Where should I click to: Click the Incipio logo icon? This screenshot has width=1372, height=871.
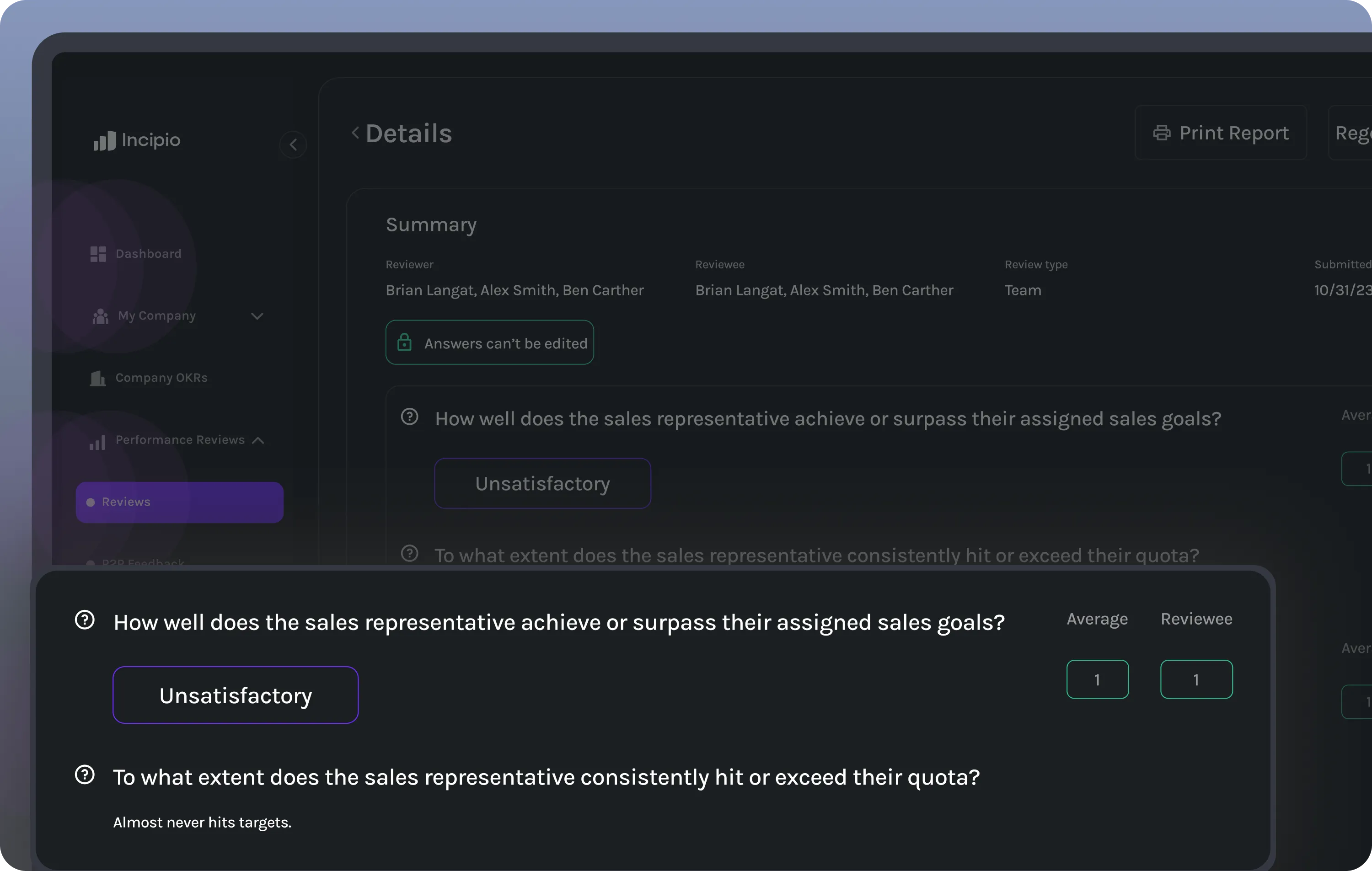pos(105,141)
